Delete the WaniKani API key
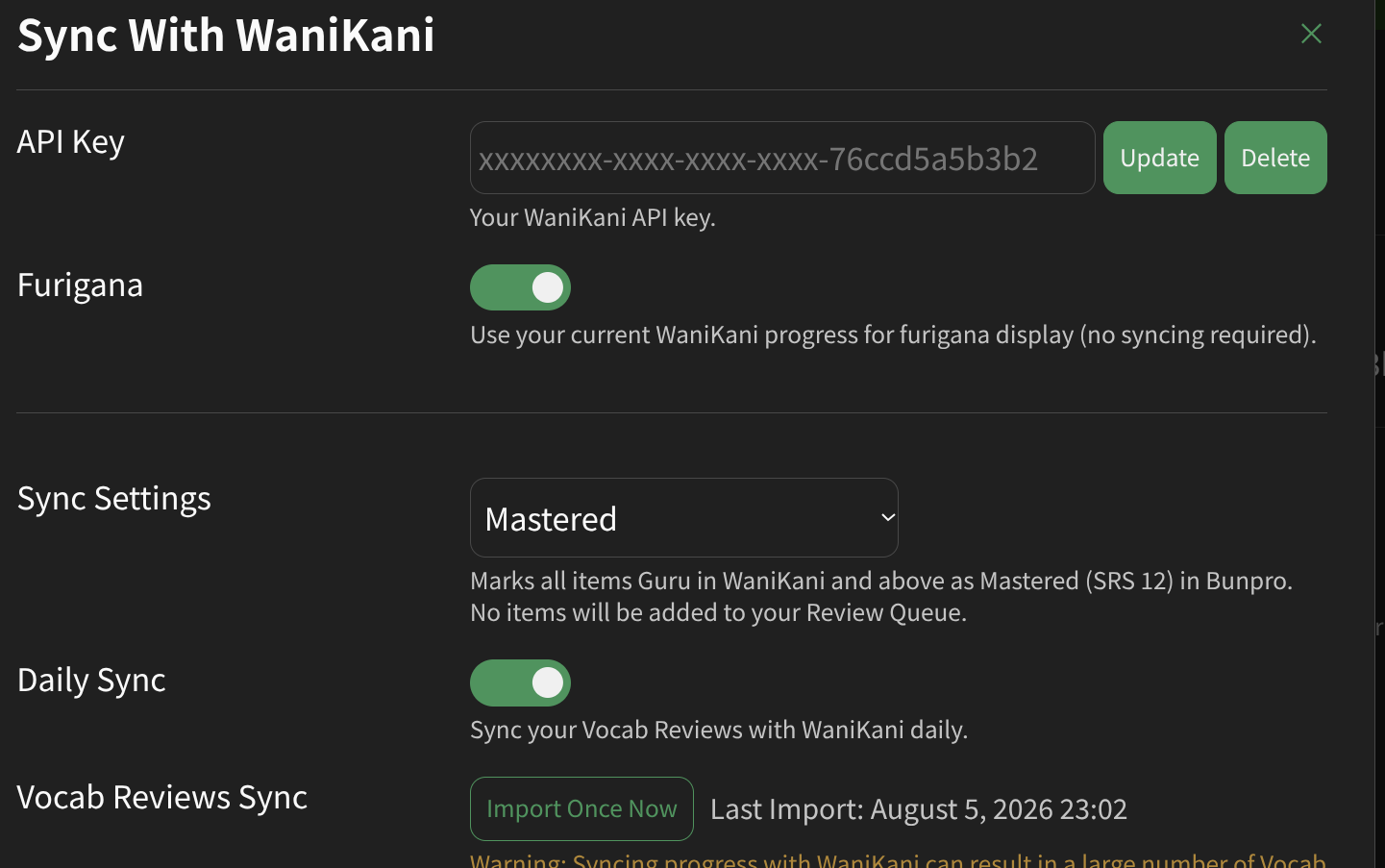The image size is (1385, 868). 1275,158
